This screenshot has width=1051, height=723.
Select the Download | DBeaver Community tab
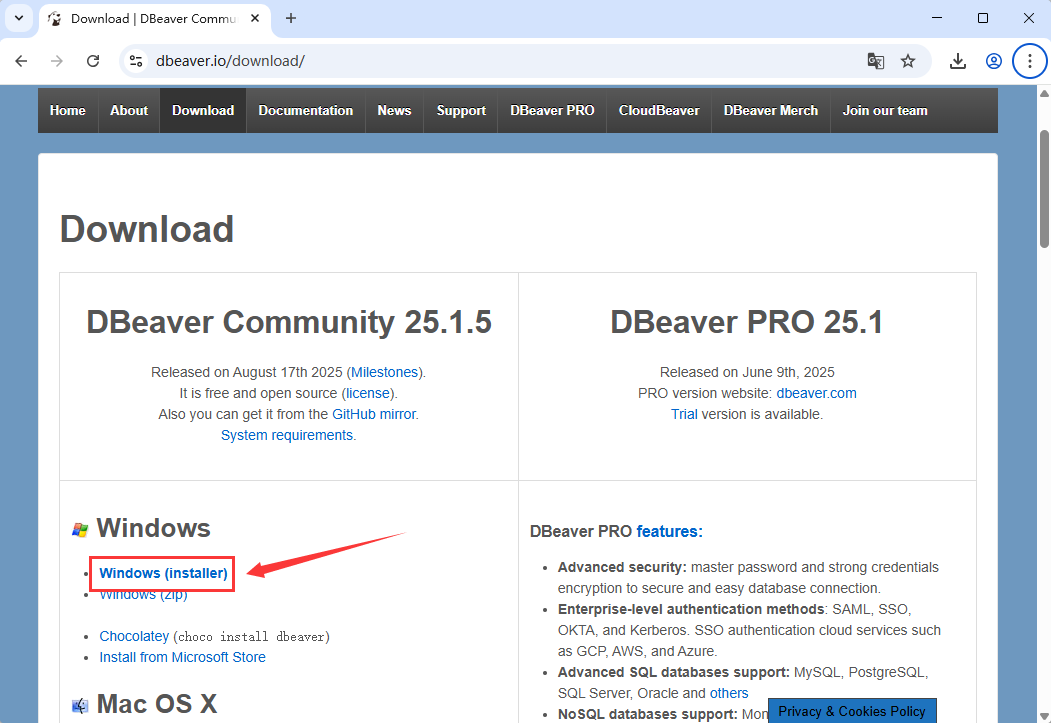pos(150,18)
